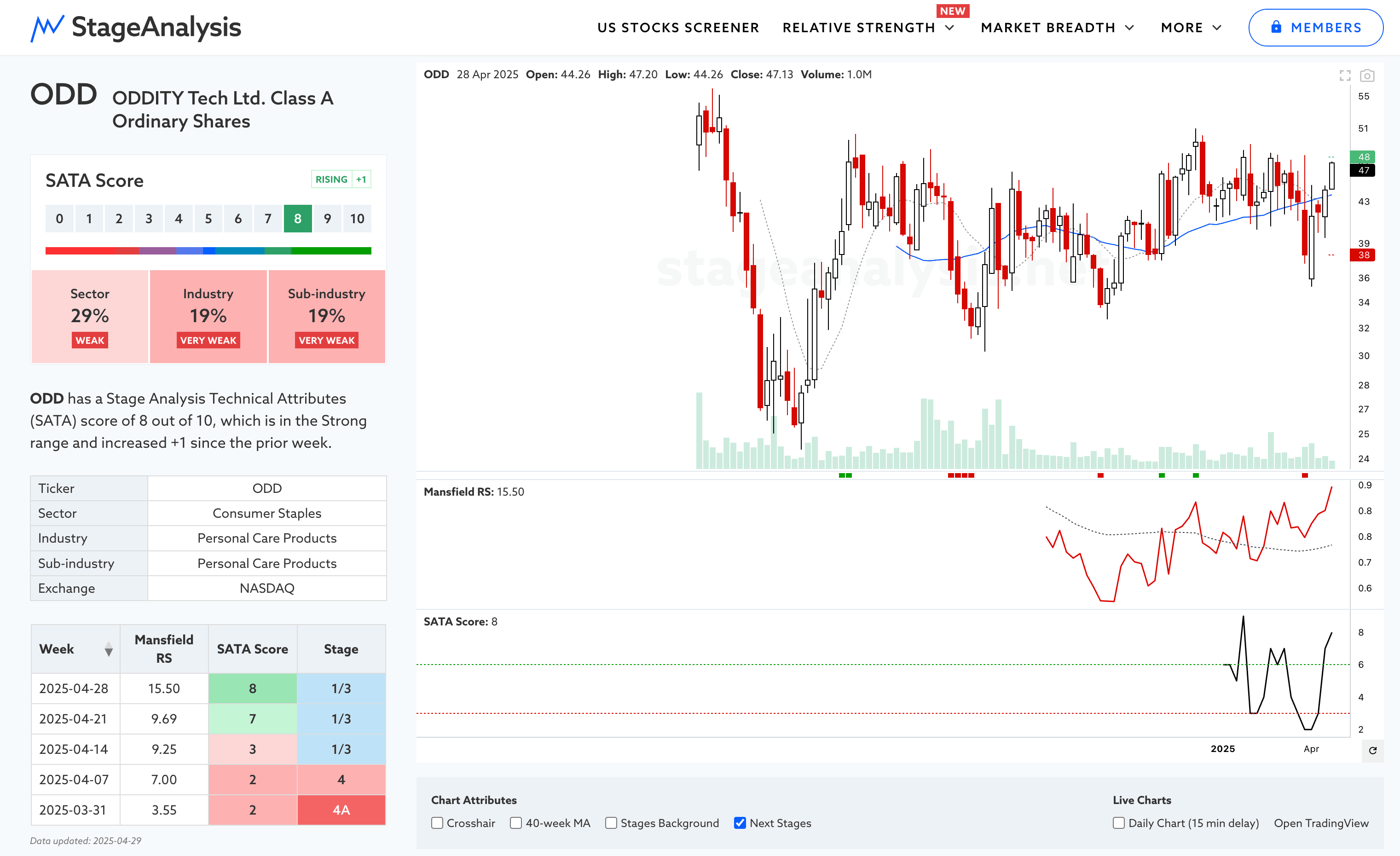
Task: Click the 2025 year axis label
Action: pos(1223,749)
